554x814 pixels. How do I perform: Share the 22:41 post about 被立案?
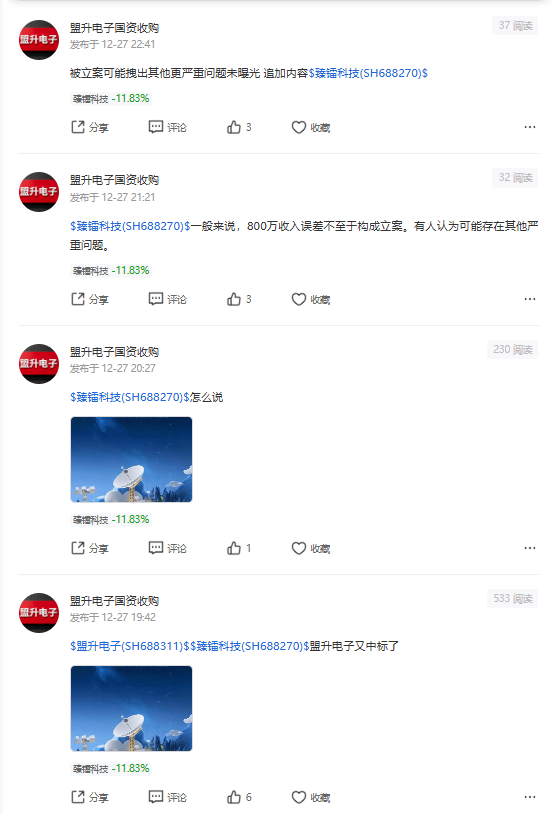[89, 127]
